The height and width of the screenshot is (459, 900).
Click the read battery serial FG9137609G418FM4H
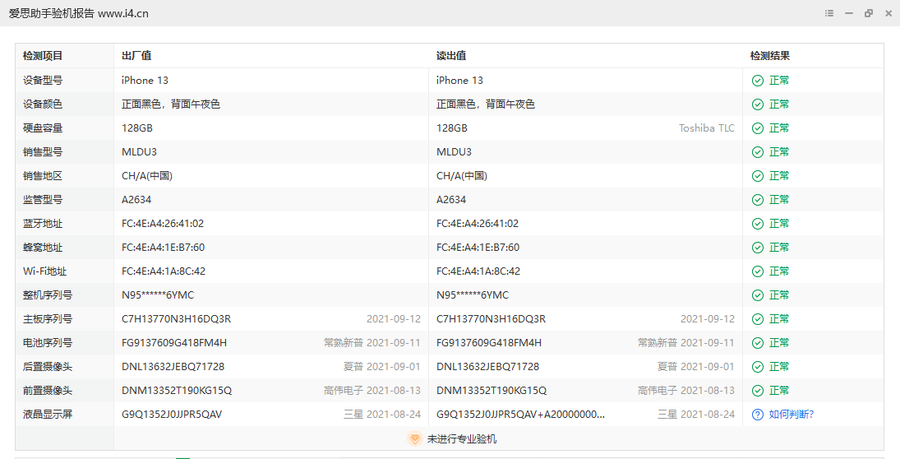(488, 343)
